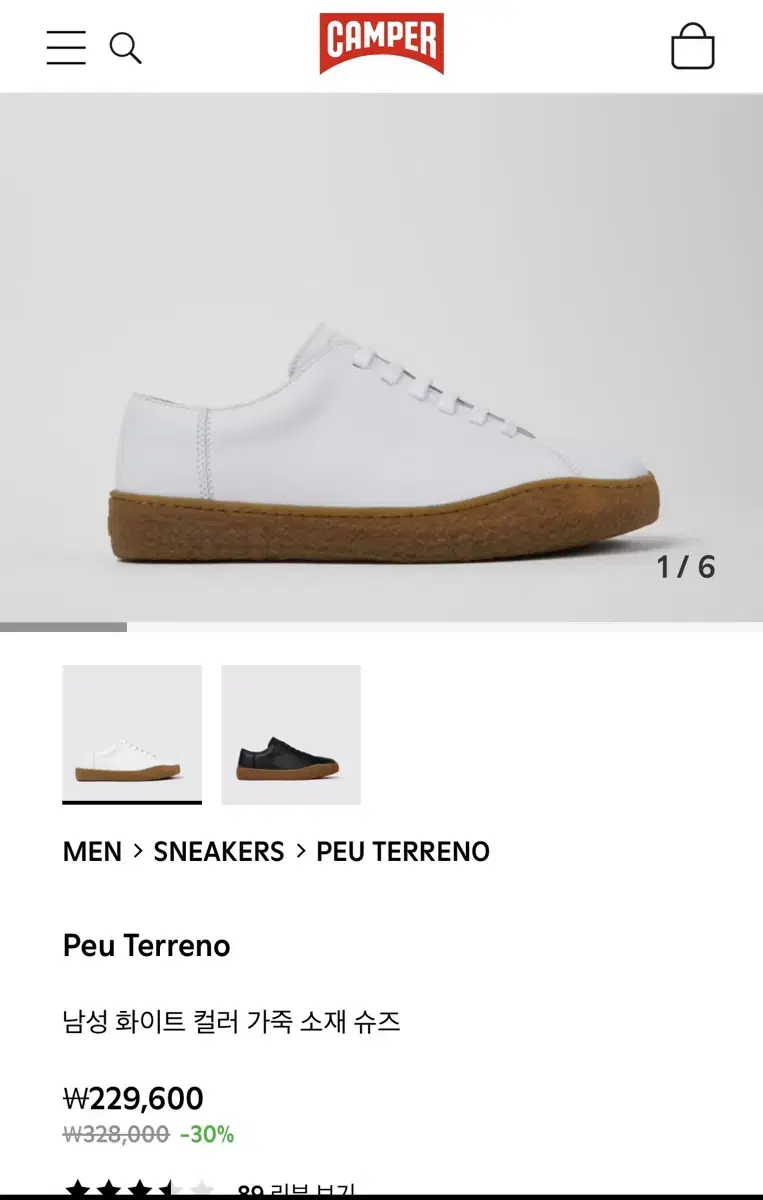Click the green -30% discount label
This screenshot has width=763, height=1200.
tap(207, 1134)
